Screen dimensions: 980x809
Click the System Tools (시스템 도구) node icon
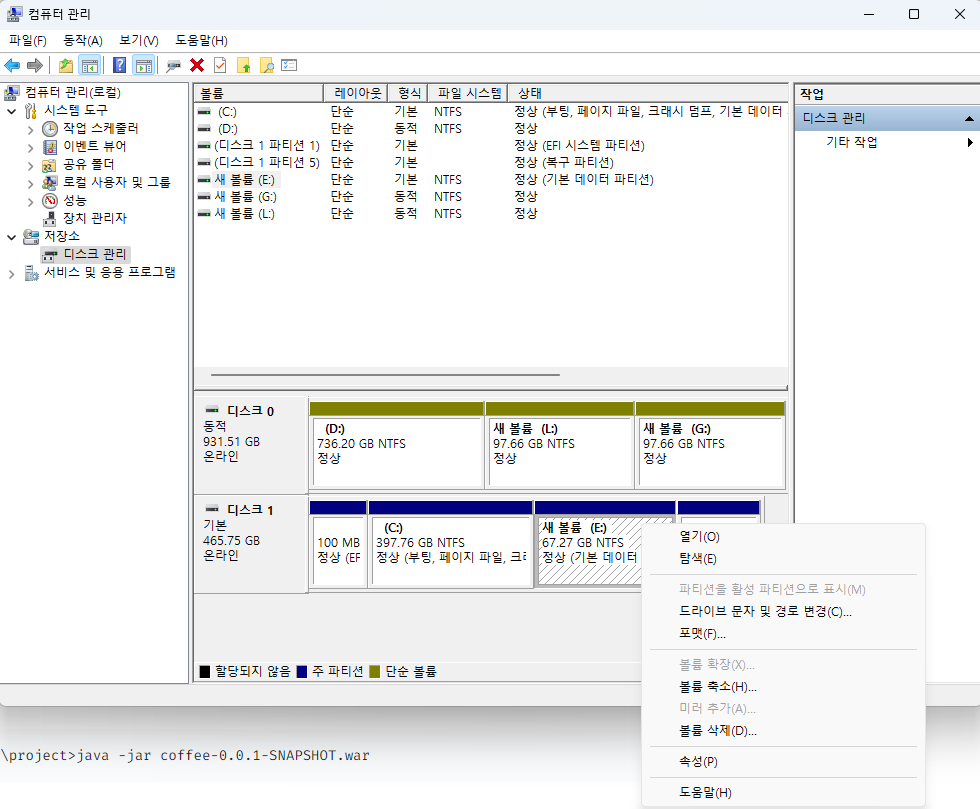(x=31, y=111)
